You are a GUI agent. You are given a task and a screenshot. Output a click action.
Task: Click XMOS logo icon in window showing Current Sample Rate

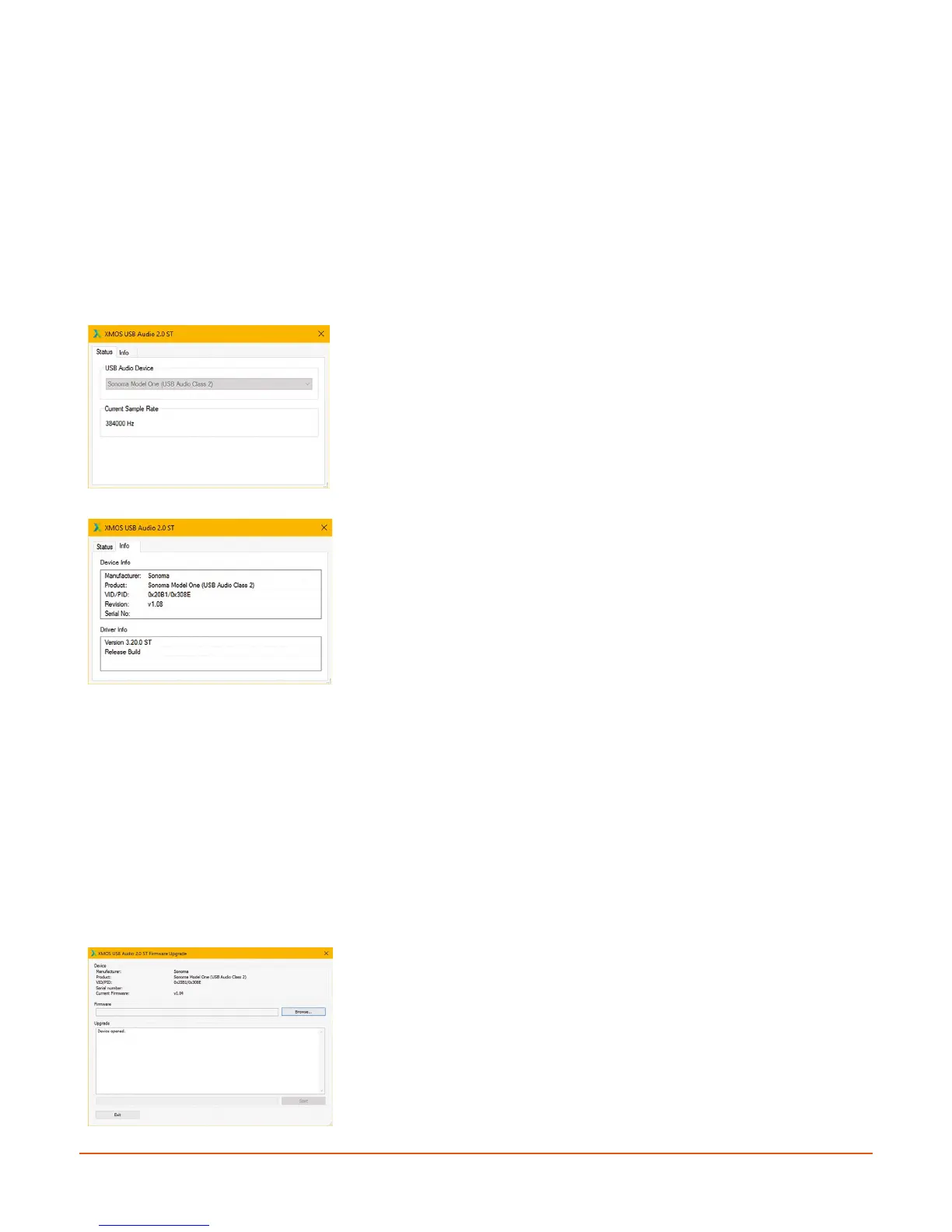pyautogui.click(x=96, y=334)
